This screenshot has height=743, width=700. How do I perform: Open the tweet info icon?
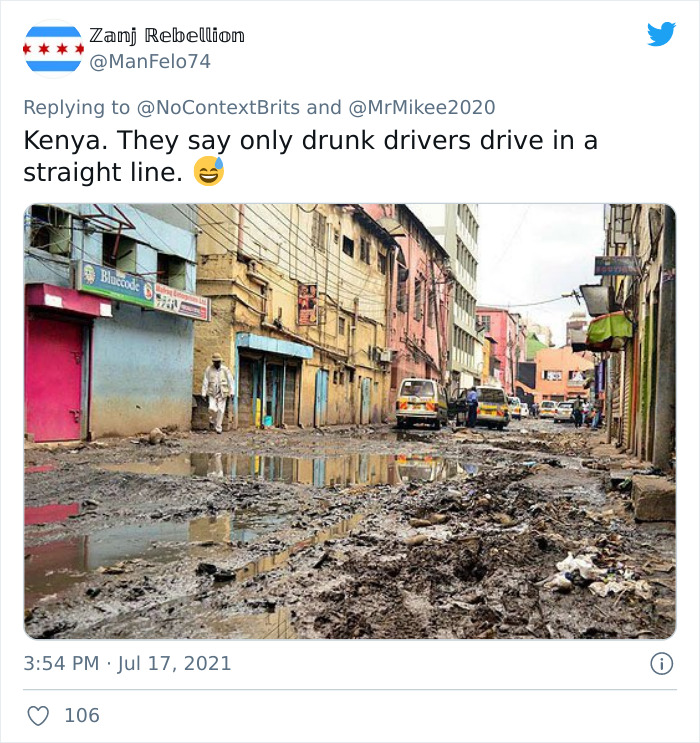pyautogui.click(x=660, y=663)
